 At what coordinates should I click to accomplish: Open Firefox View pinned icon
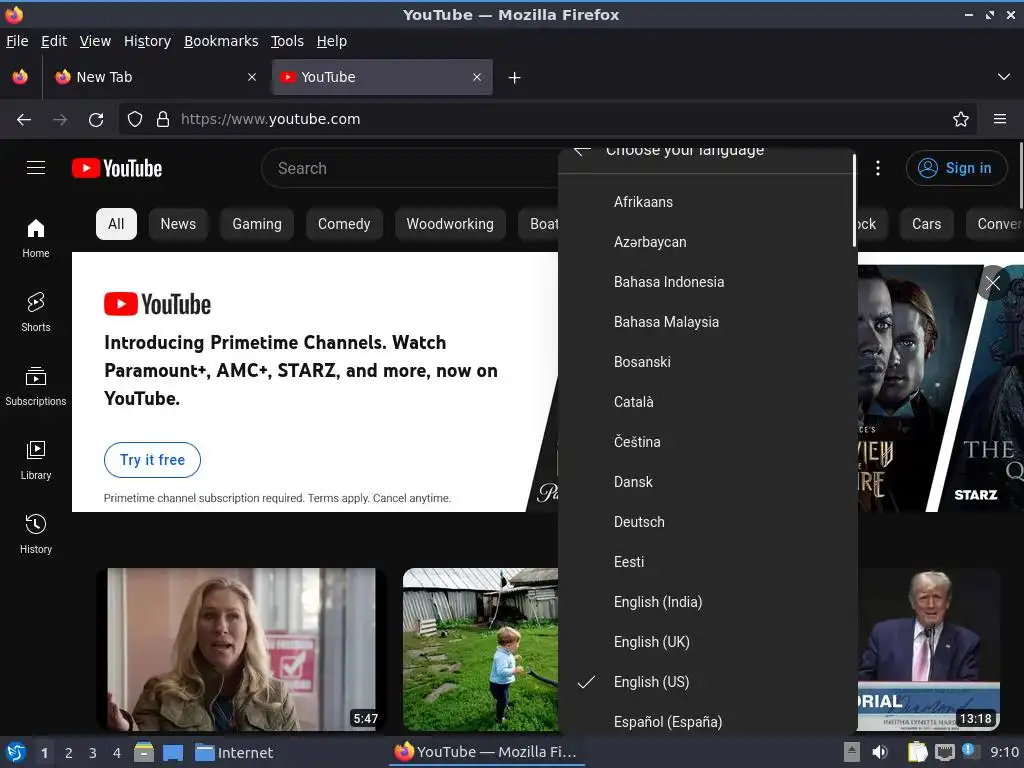(x=20, y=77)
